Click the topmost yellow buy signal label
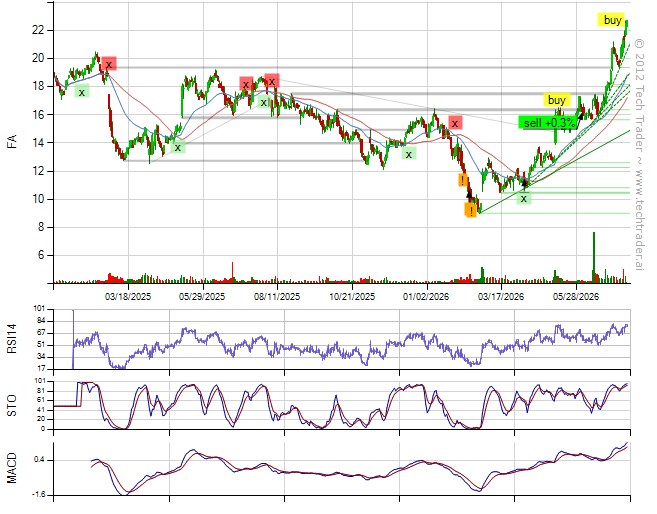The height and width of the screenshot is (514, 657). pyautogui.click(x=611, y=20)
